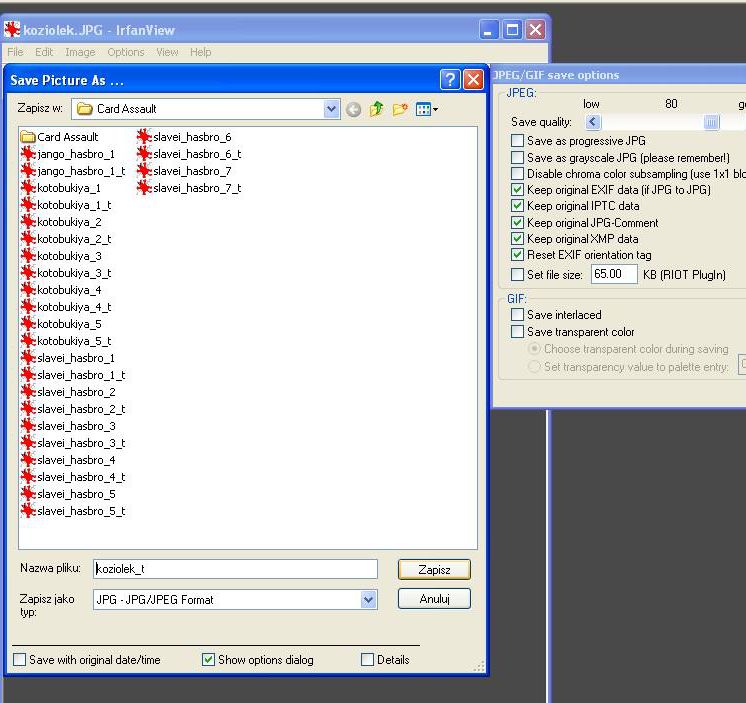The height and width of the screenshot is (703, 746).
Task: Select slavei_hasbro_4 file
Action: coord(68,460)
